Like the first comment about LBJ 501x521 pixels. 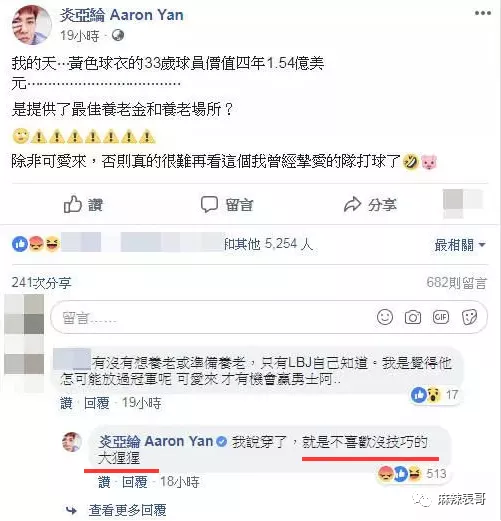click(66, 403)
